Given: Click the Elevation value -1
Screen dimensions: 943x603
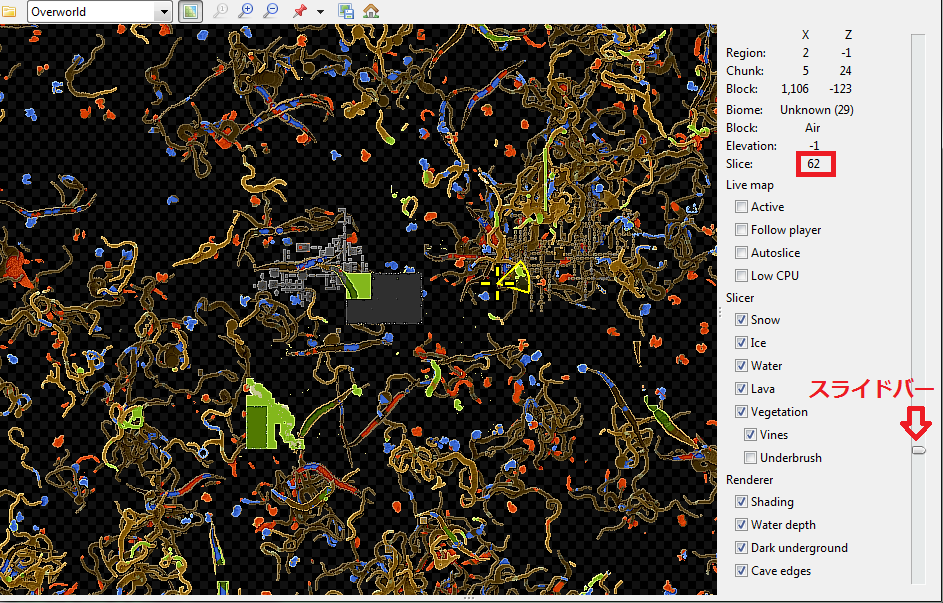Looking at the screenshot, I should click(x=814, y=145).
